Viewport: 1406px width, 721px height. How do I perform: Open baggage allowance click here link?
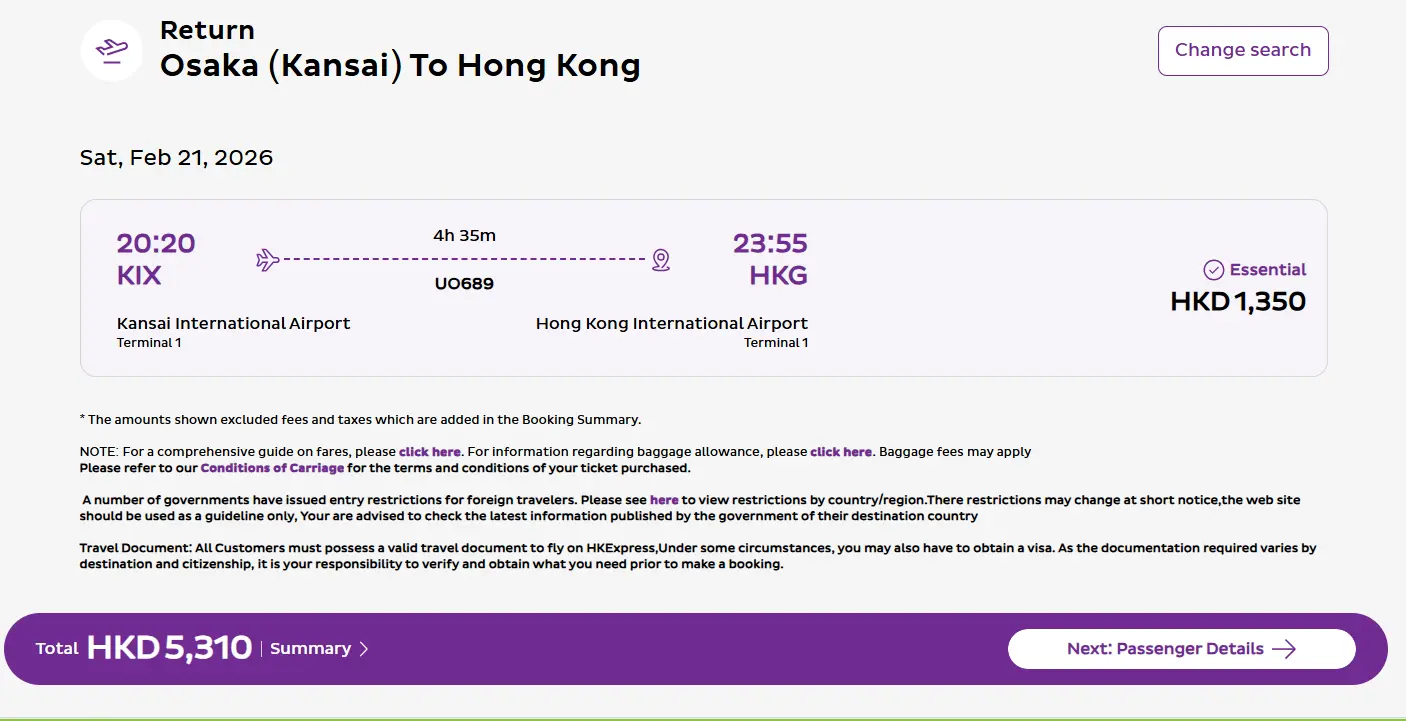coord(841,452)
